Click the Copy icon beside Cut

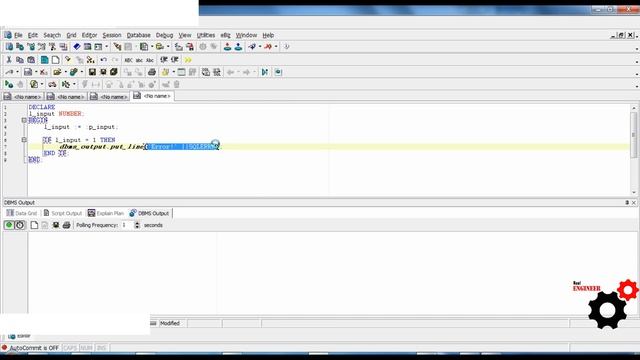coord(20,60)
